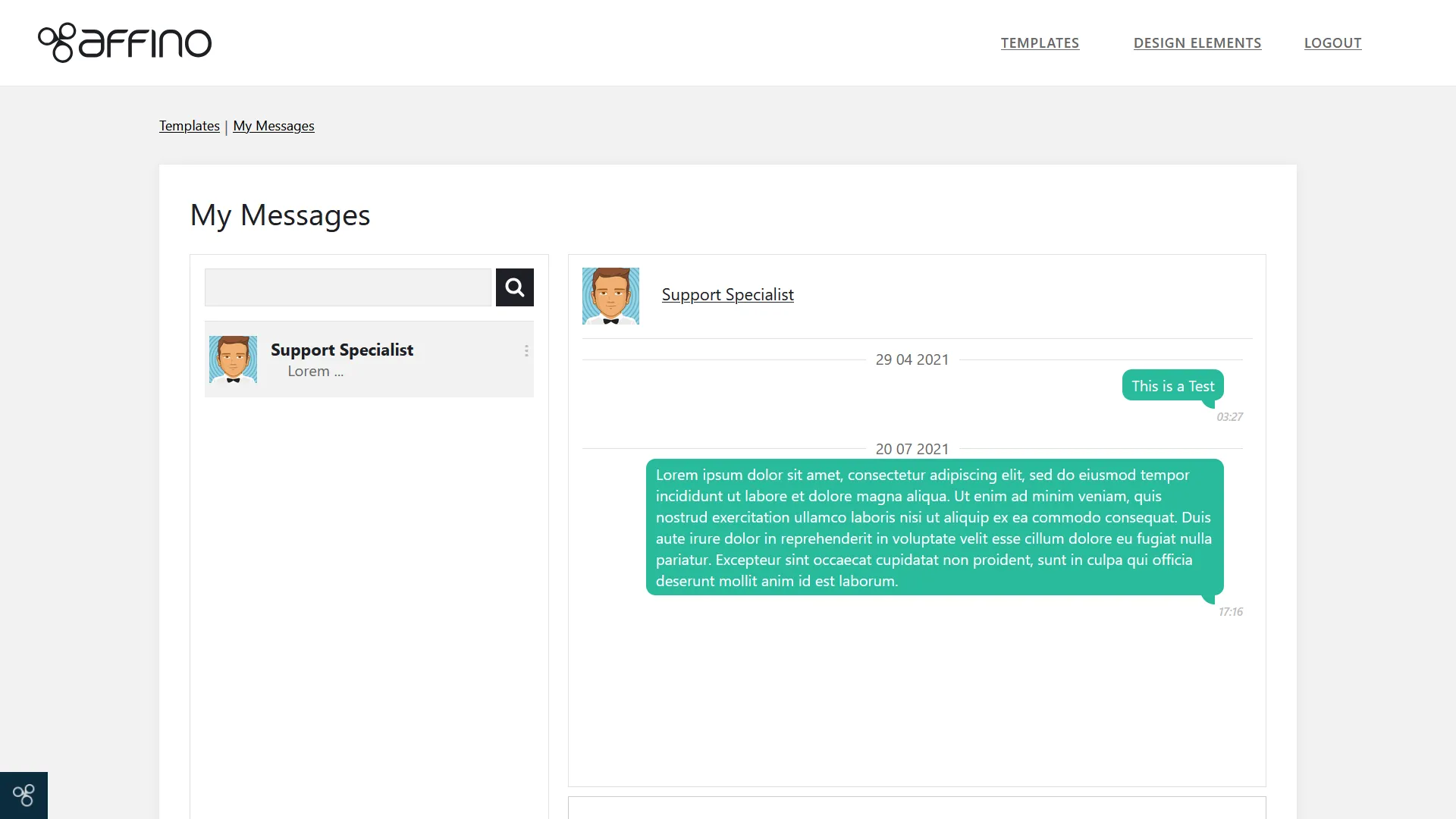Open the Affino control icon bottom-left

24,795
